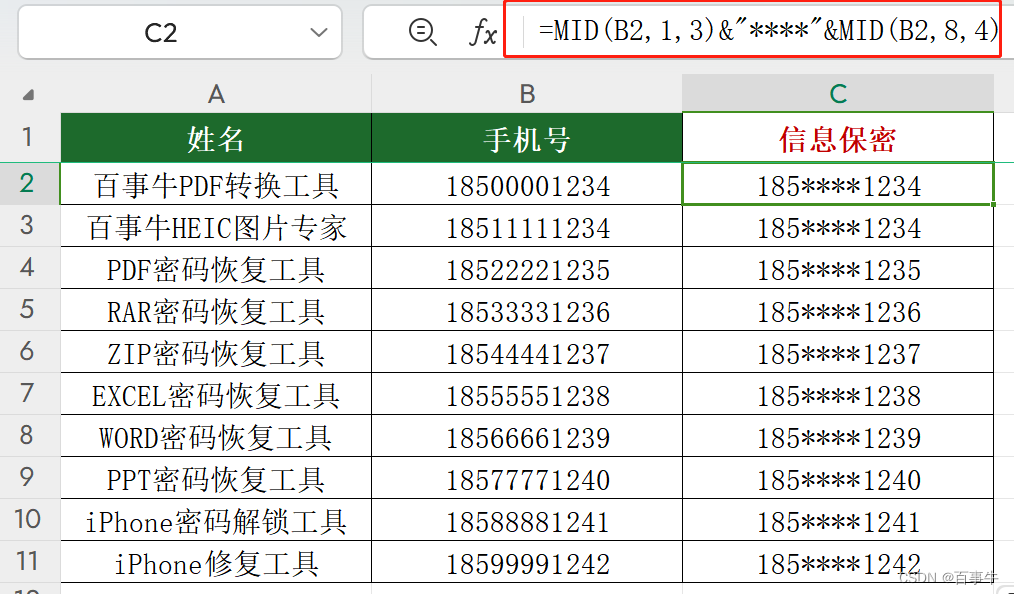Select masked cell 185****1239
The width and height of the screenshot is (1014, 594).
pyautogui.click(x=838, y=436)
